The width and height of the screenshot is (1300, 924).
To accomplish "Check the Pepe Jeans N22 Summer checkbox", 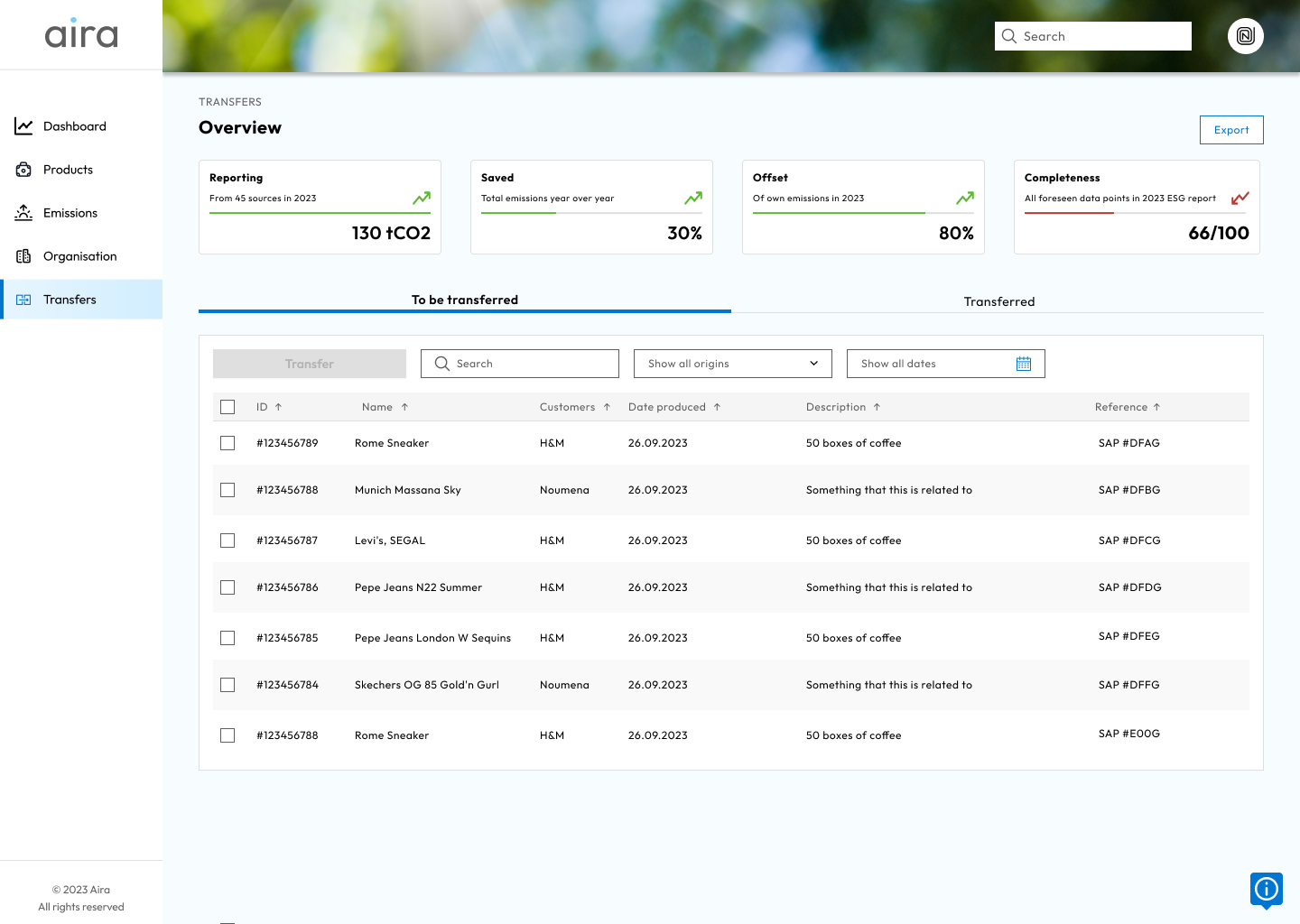I will (x=227, y=587).
